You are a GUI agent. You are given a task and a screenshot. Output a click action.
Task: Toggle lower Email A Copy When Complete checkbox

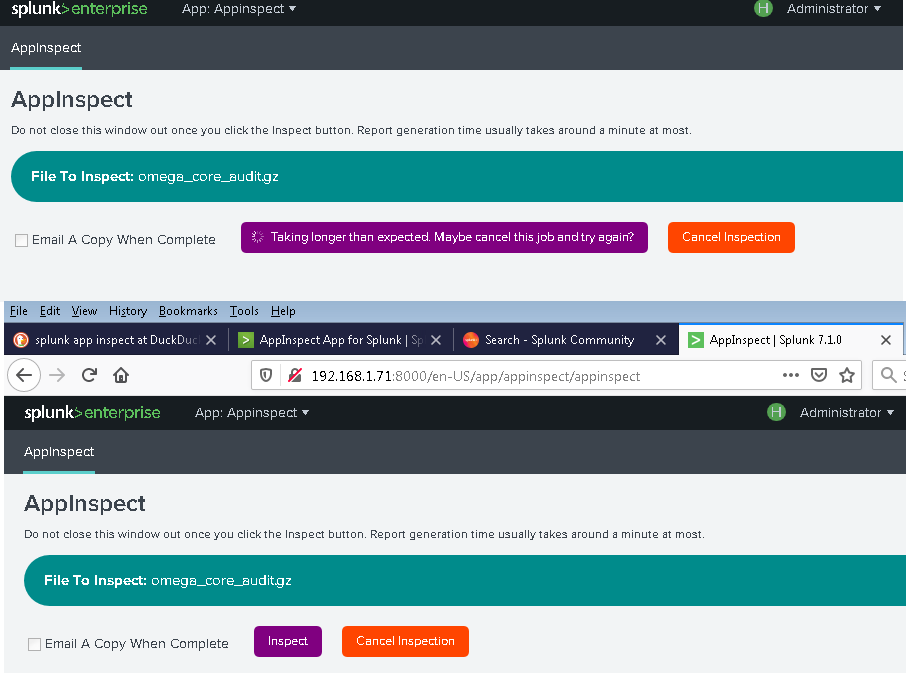pyautogui.click(x=35, y=644)
